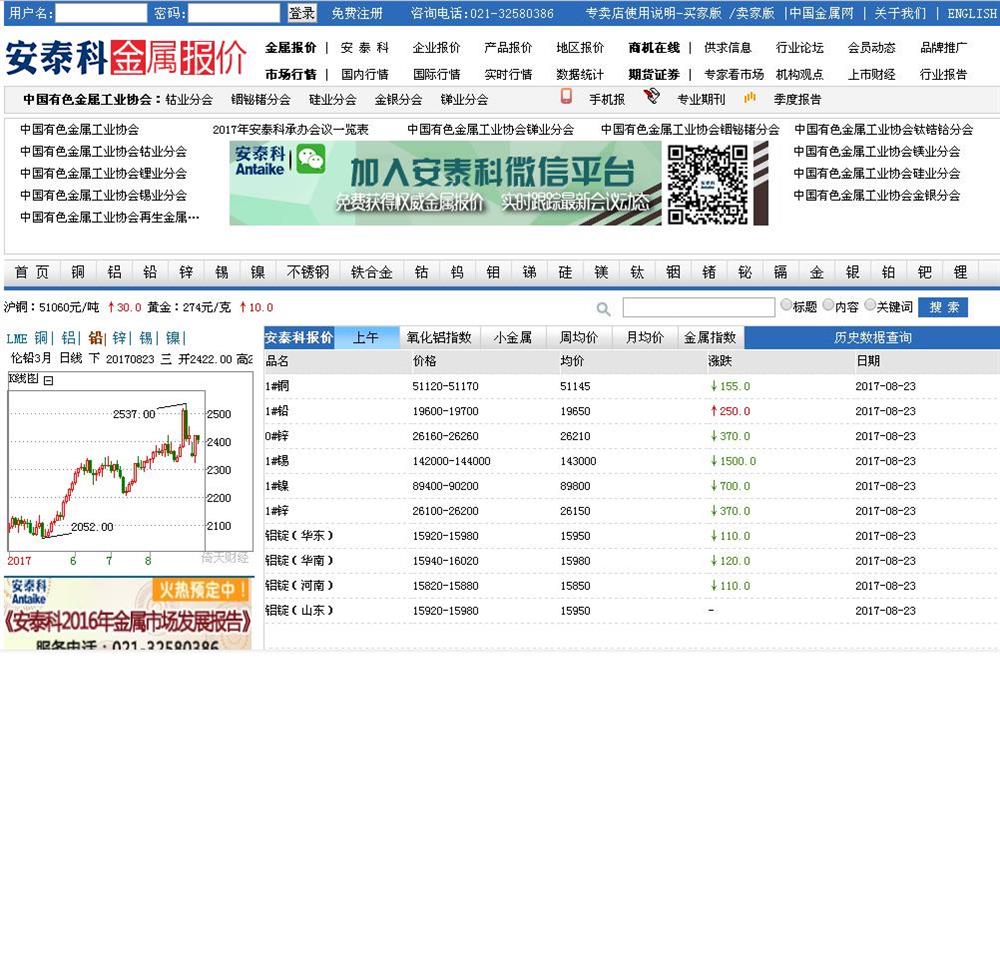Select the LME 锌 chart link
The image size is (1000, 967).
pos(119,338)
